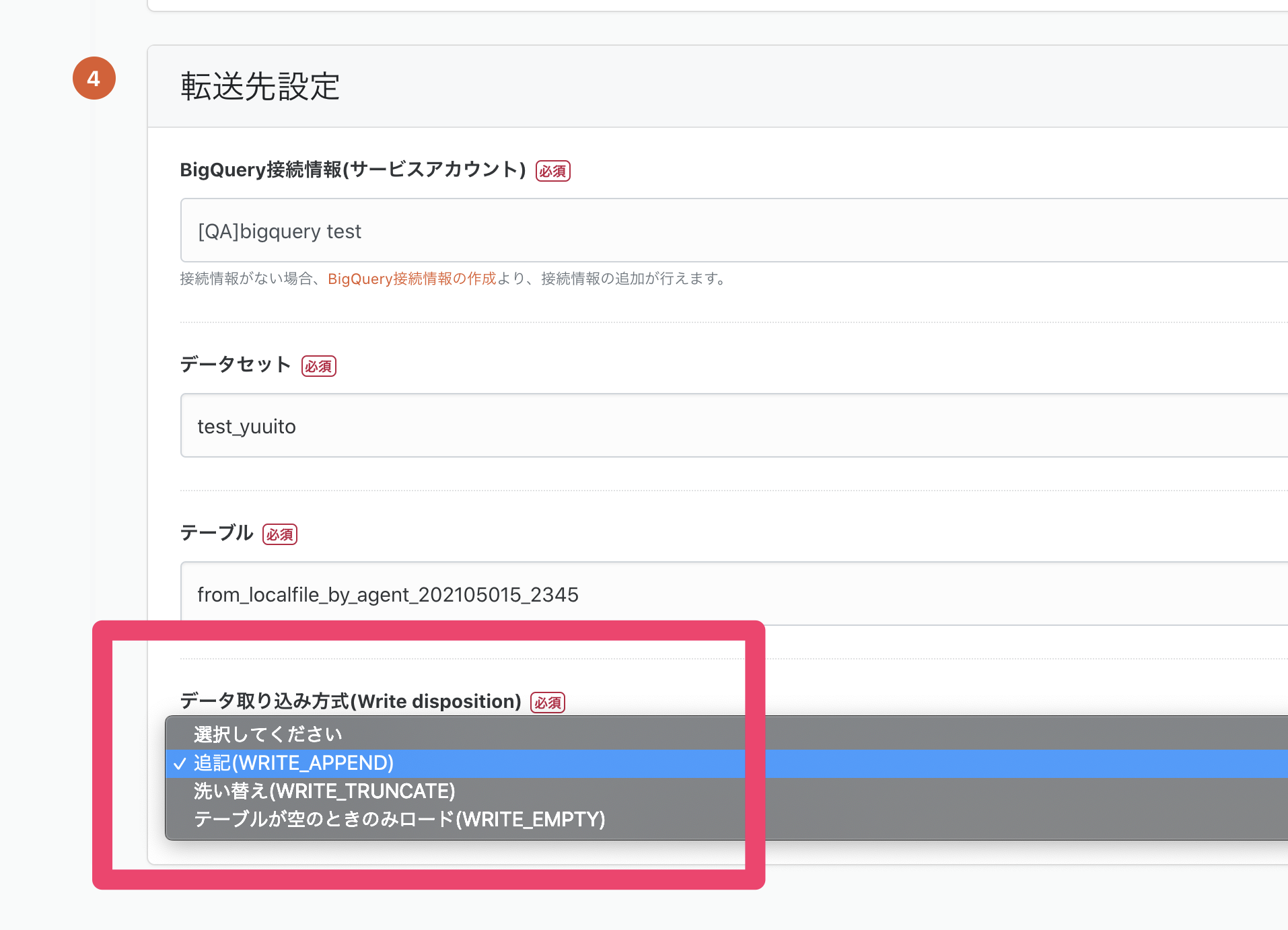Follow the BigQuery接続情報の作成 link
This screenshot has height=930, width=1288.
click(x=412, y=279)
